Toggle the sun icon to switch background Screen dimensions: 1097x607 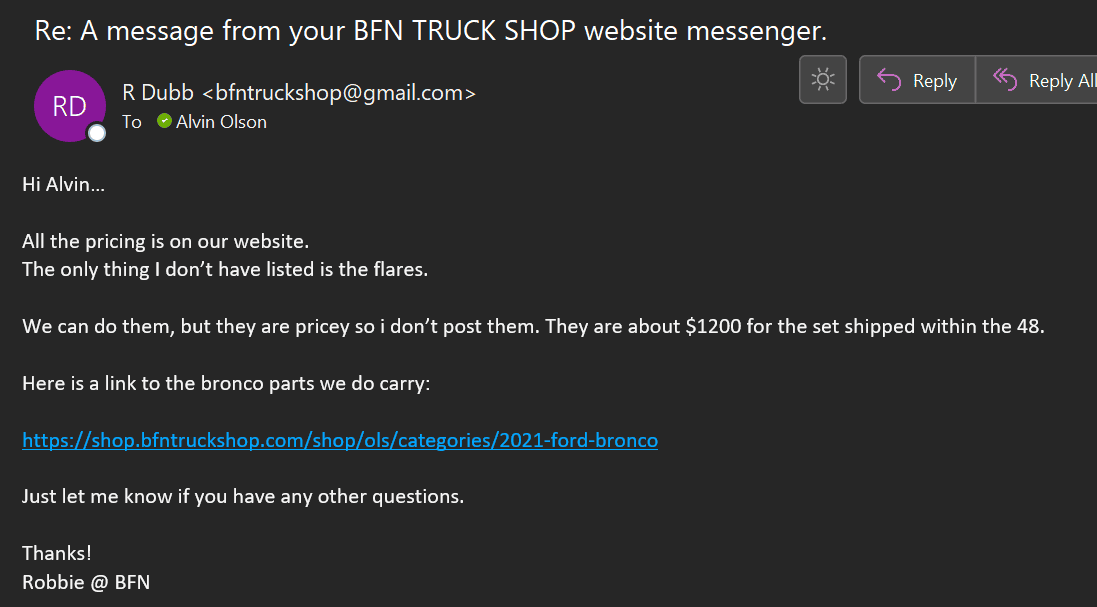click(x=823, y=80)
